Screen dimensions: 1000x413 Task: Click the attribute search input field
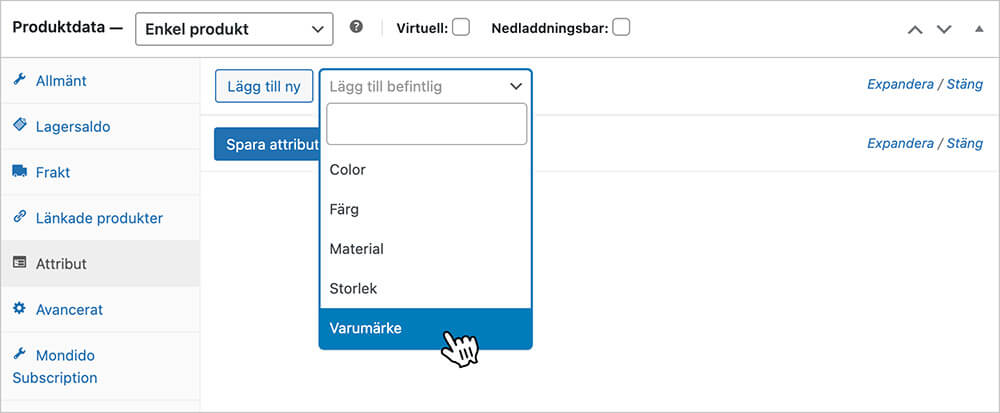click(426, 124)
